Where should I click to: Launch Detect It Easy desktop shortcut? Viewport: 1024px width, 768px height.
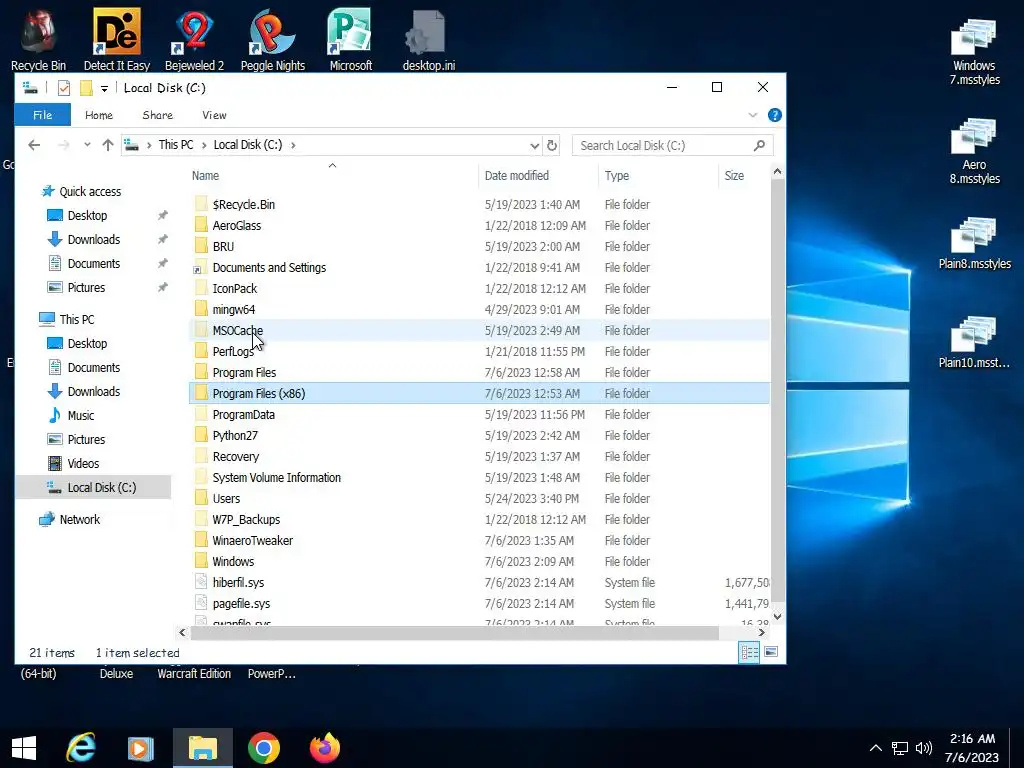pos(116,39)
